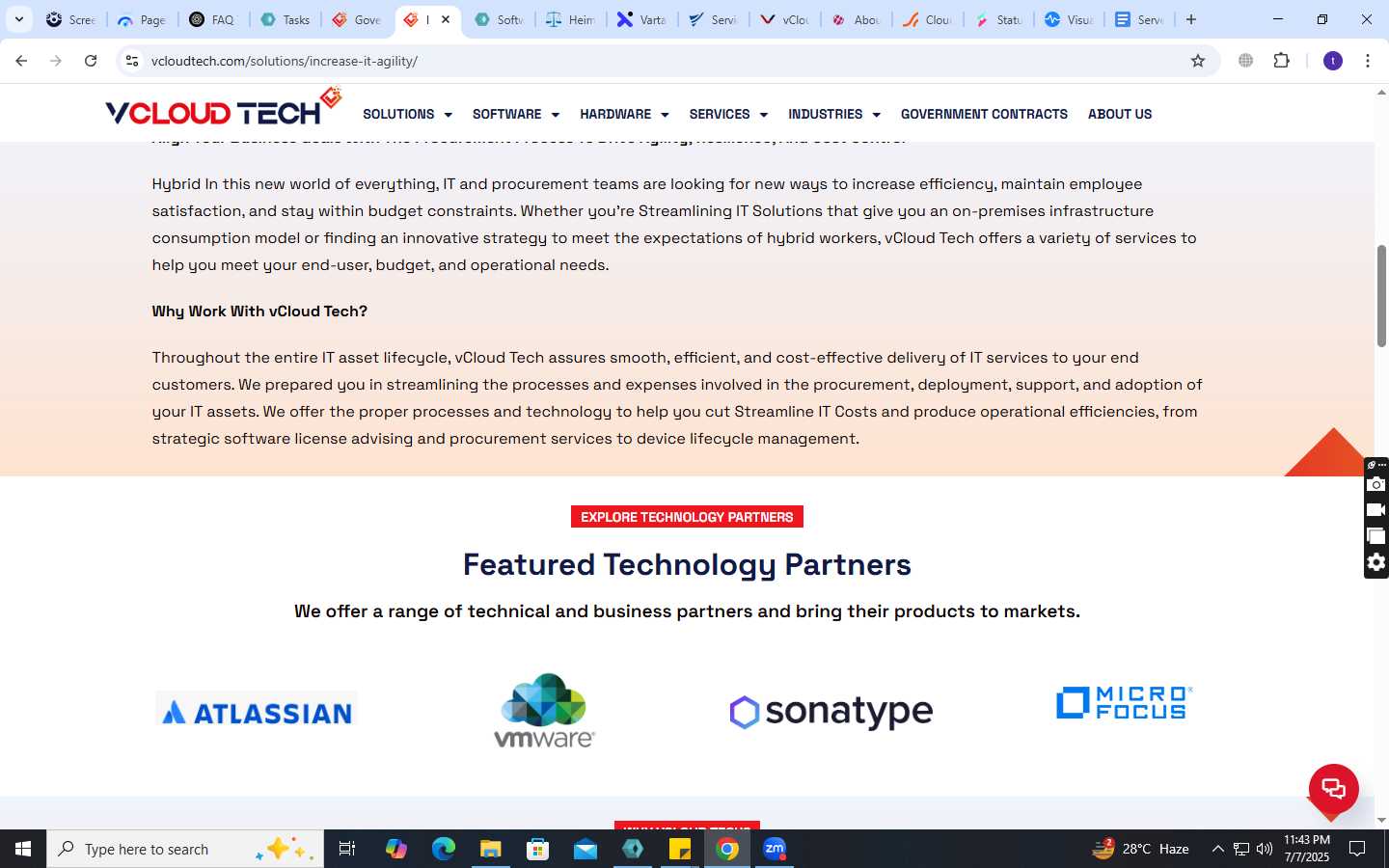Click the video recorder icon in side widget

(x=1376, y=510)
